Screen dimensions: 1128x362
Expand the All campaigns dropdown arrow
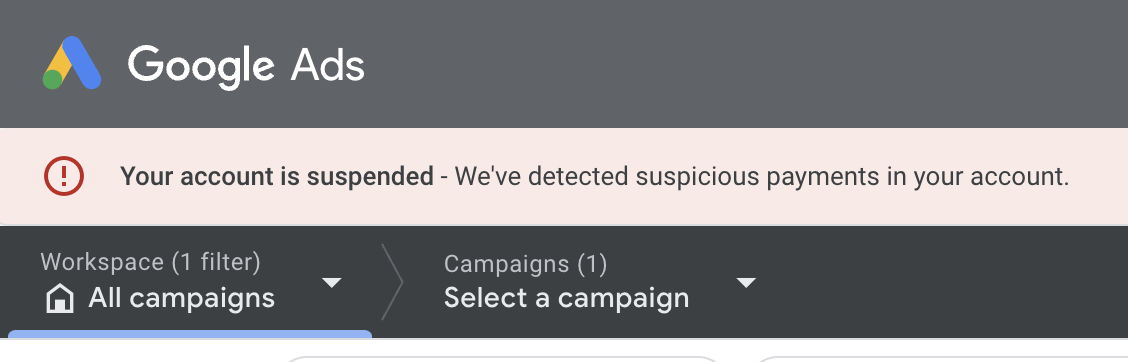pyautogui.click(x=332, y=283)
